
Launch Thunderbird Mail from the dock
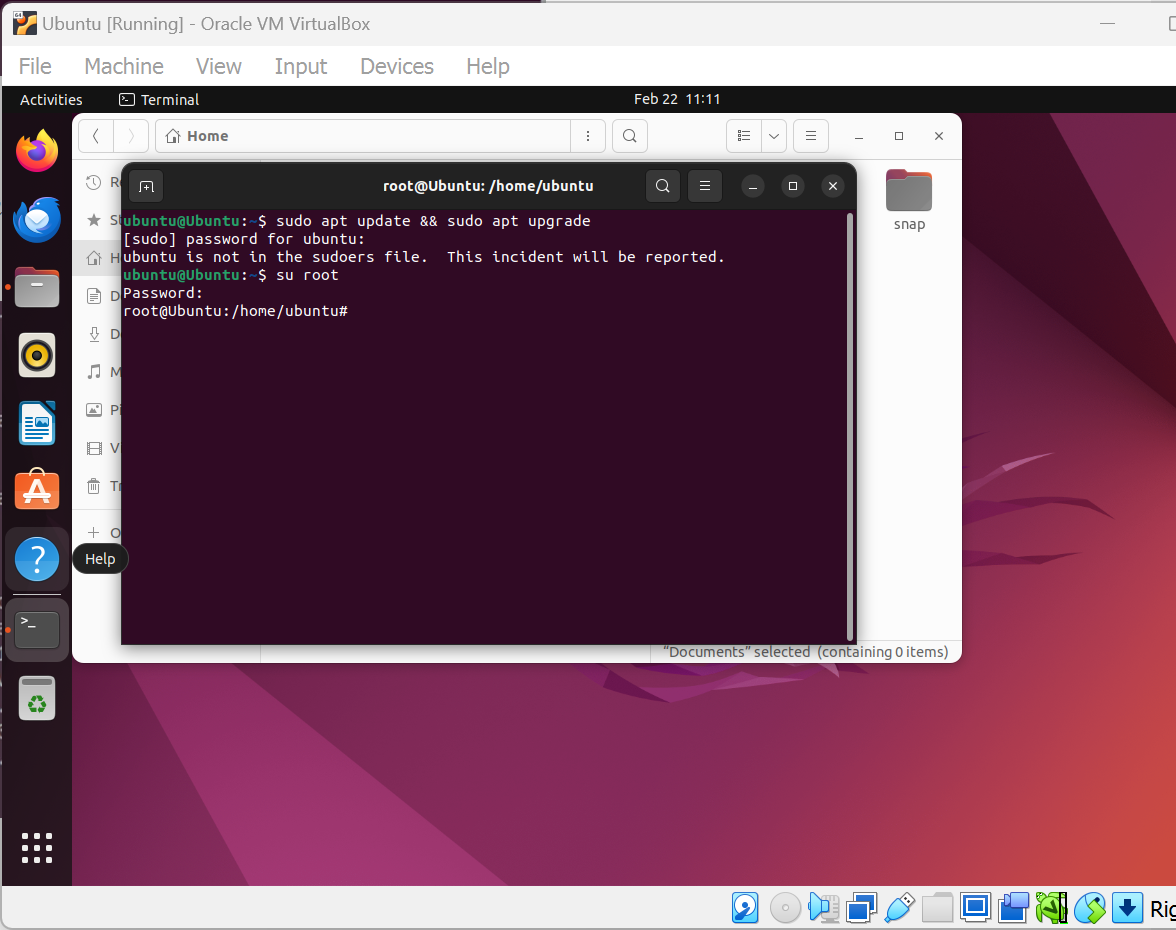click(37, 219)
